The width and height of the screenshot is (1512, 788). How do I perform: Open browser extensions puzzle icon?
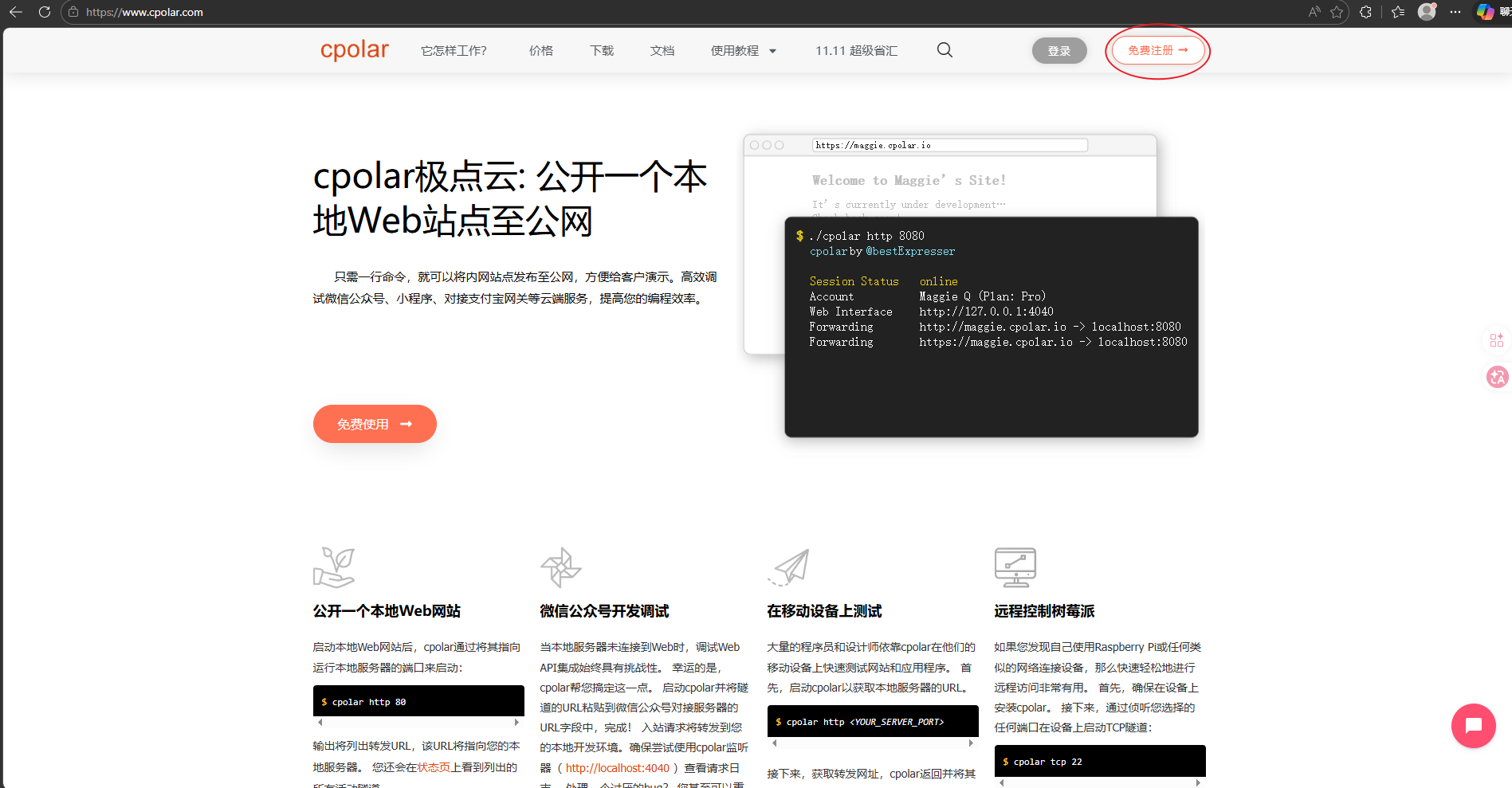click(1365, 12)
